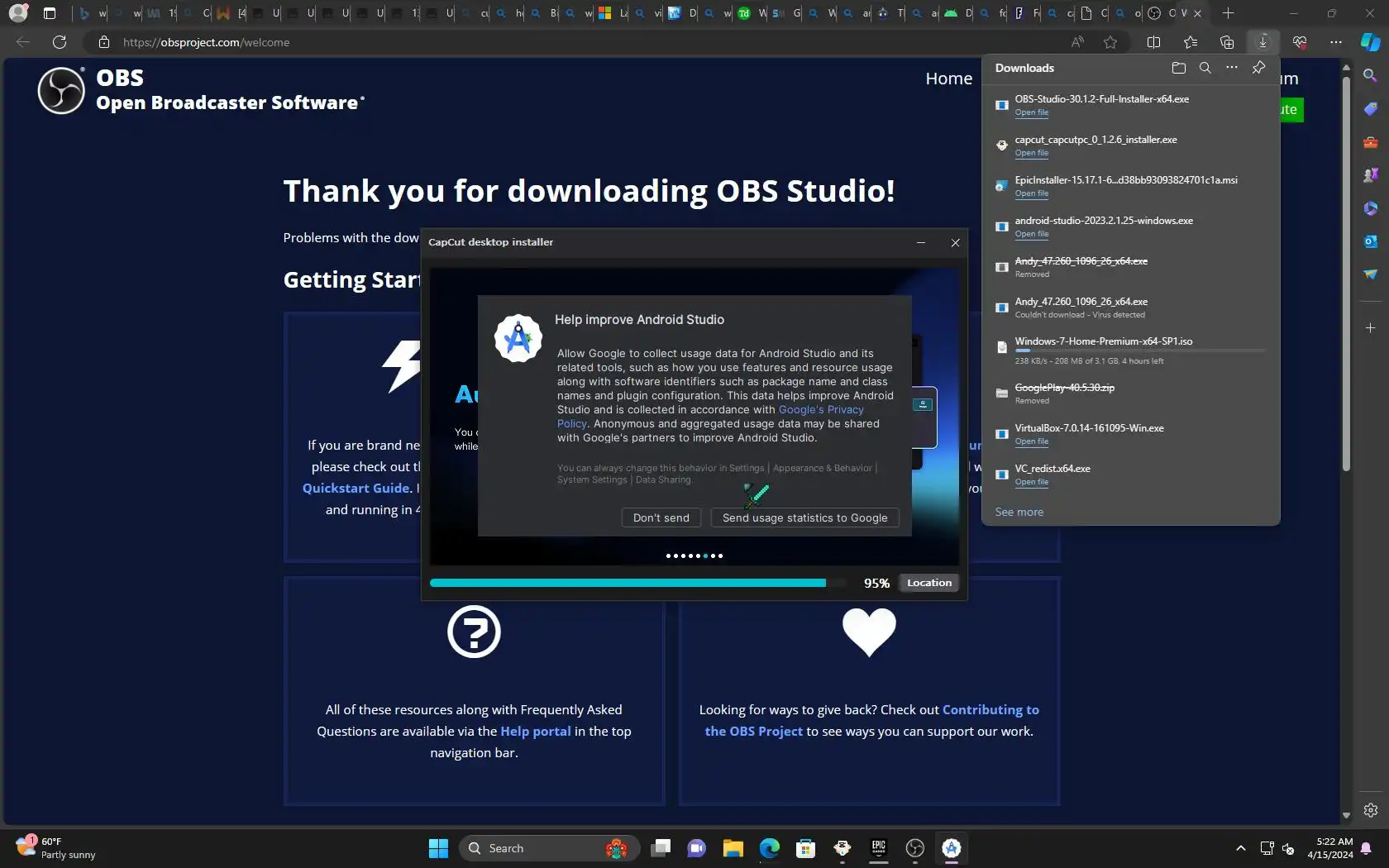The width and height of the screenshot is (1389, 868).
Task: Minimize the CapCut desktop installer window
Action: 921,242
